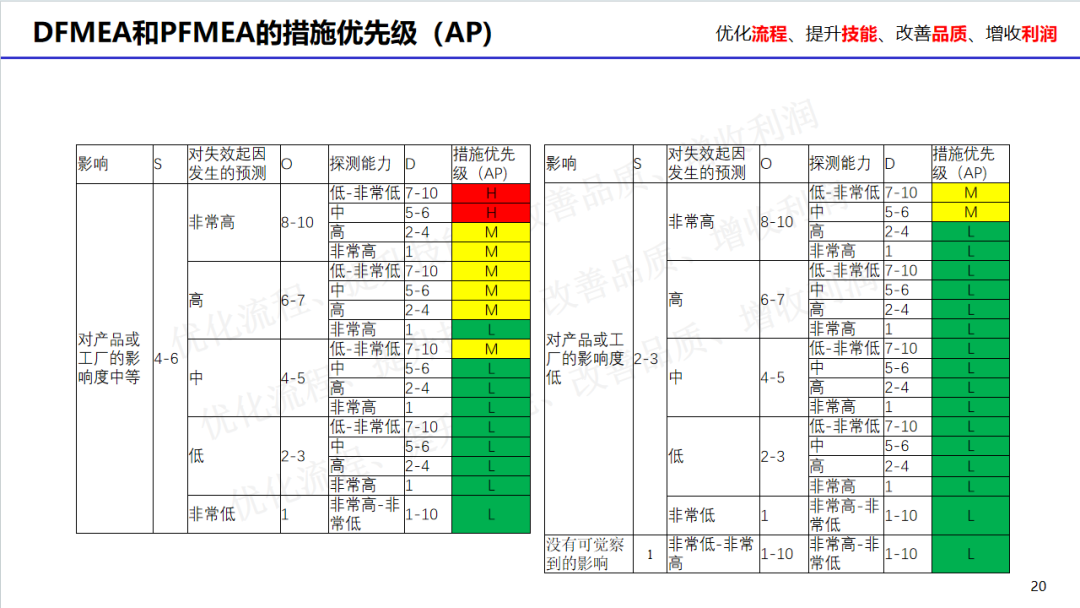Select the 对产品或工厂的影响度低 cell

tap(588, 358)
